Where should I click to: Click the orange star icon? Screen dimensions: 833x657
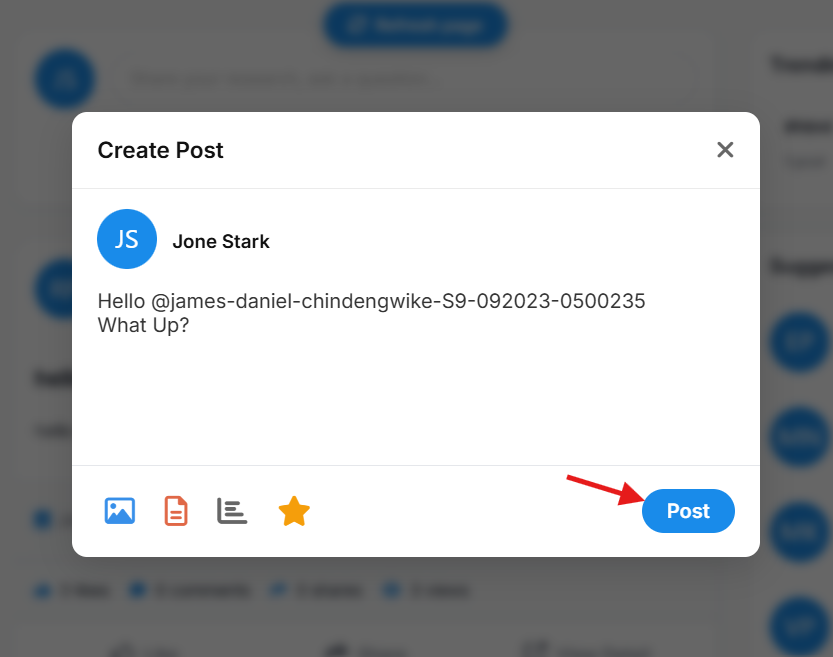pos(294,511)
